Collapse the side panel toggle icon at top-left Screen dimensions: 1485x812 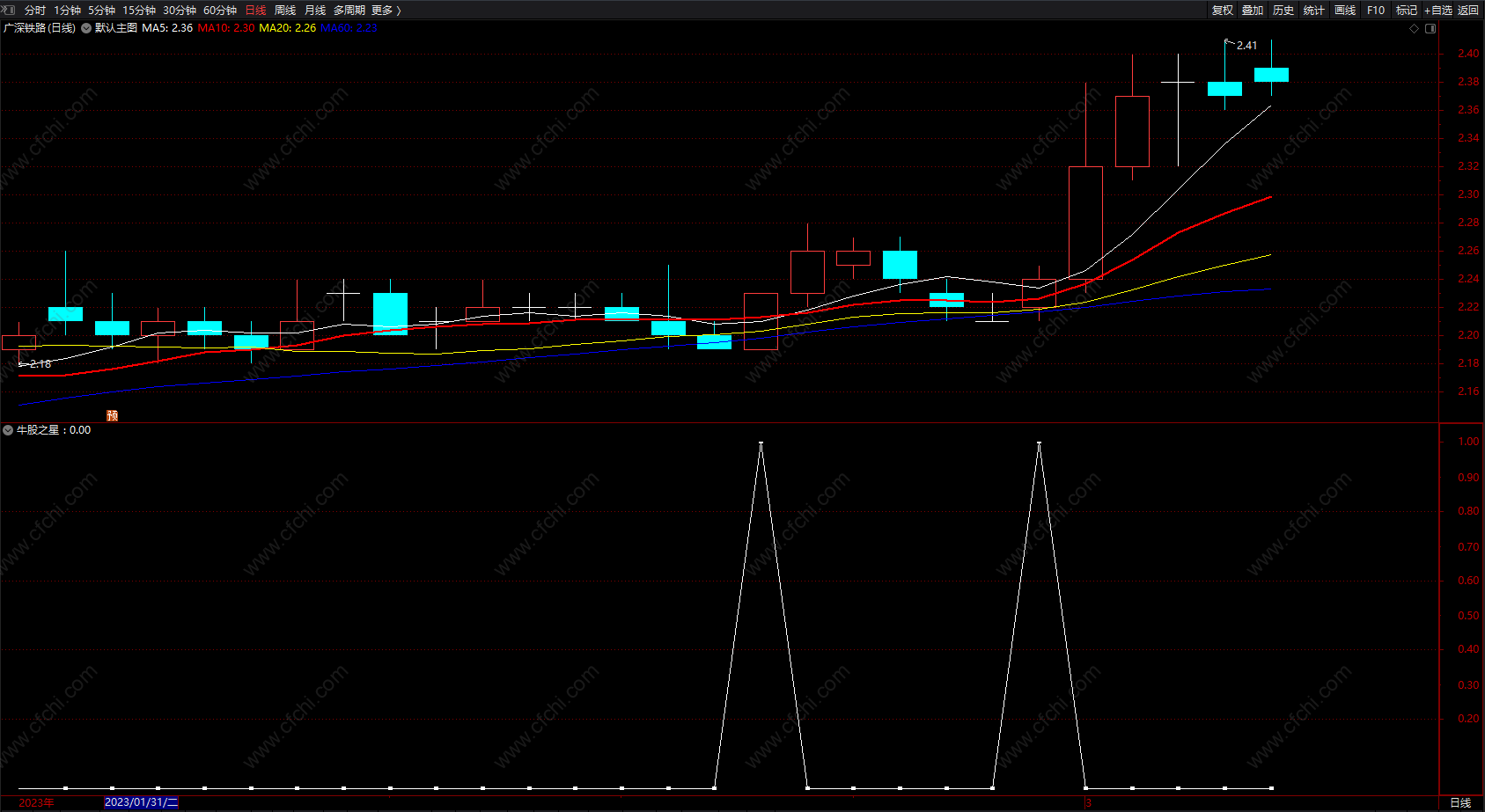click(x=10, y=10)
